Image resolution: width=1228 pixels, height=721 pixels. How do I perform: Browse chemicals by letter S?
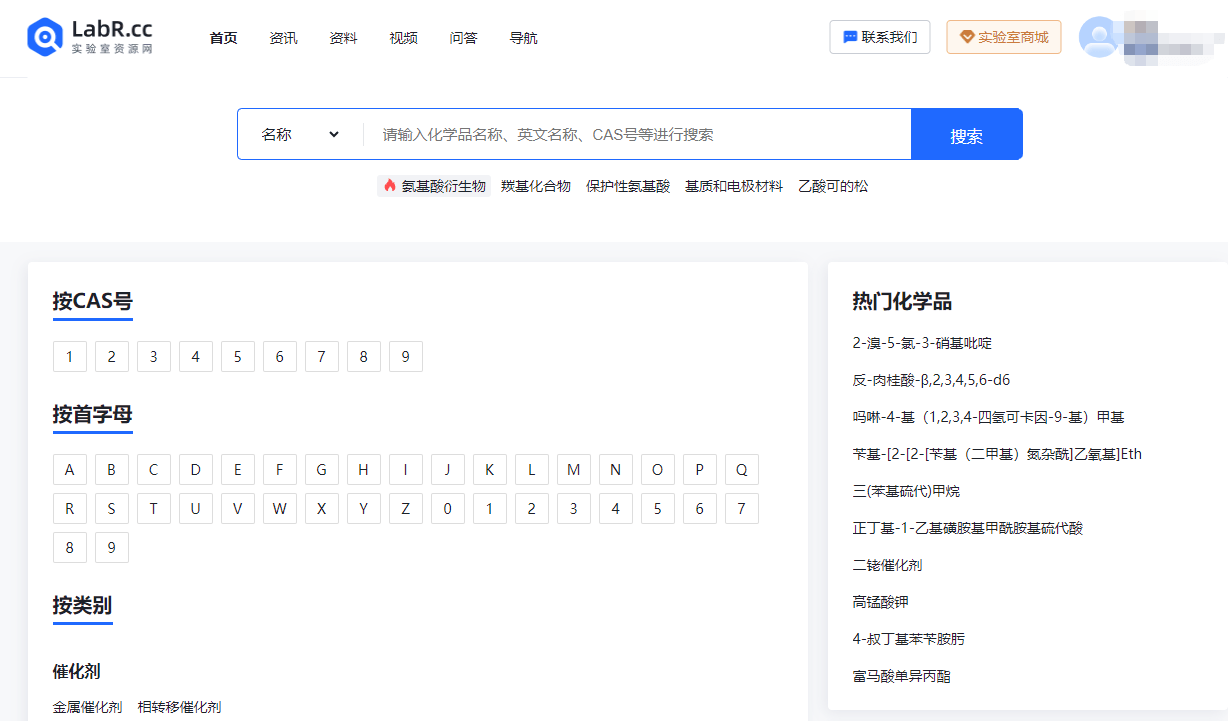[112, 509]
